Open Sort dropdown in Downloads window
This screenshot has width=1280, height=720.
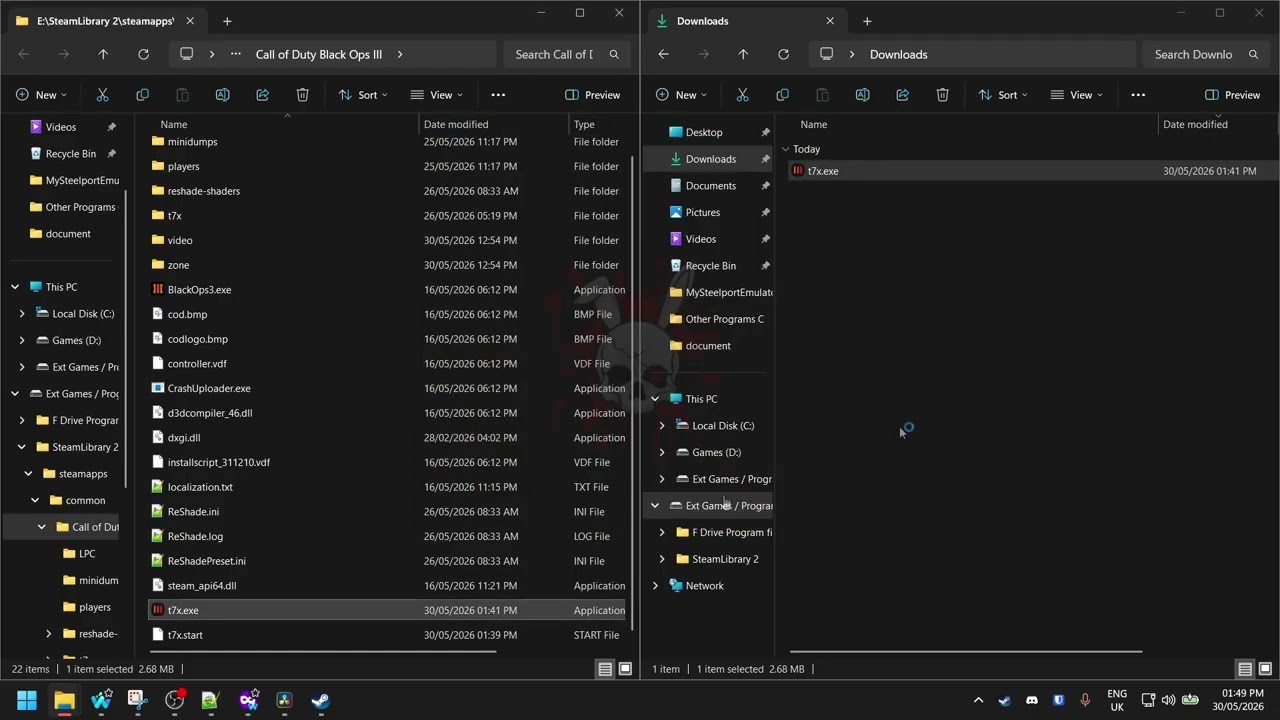point(1003,95)
